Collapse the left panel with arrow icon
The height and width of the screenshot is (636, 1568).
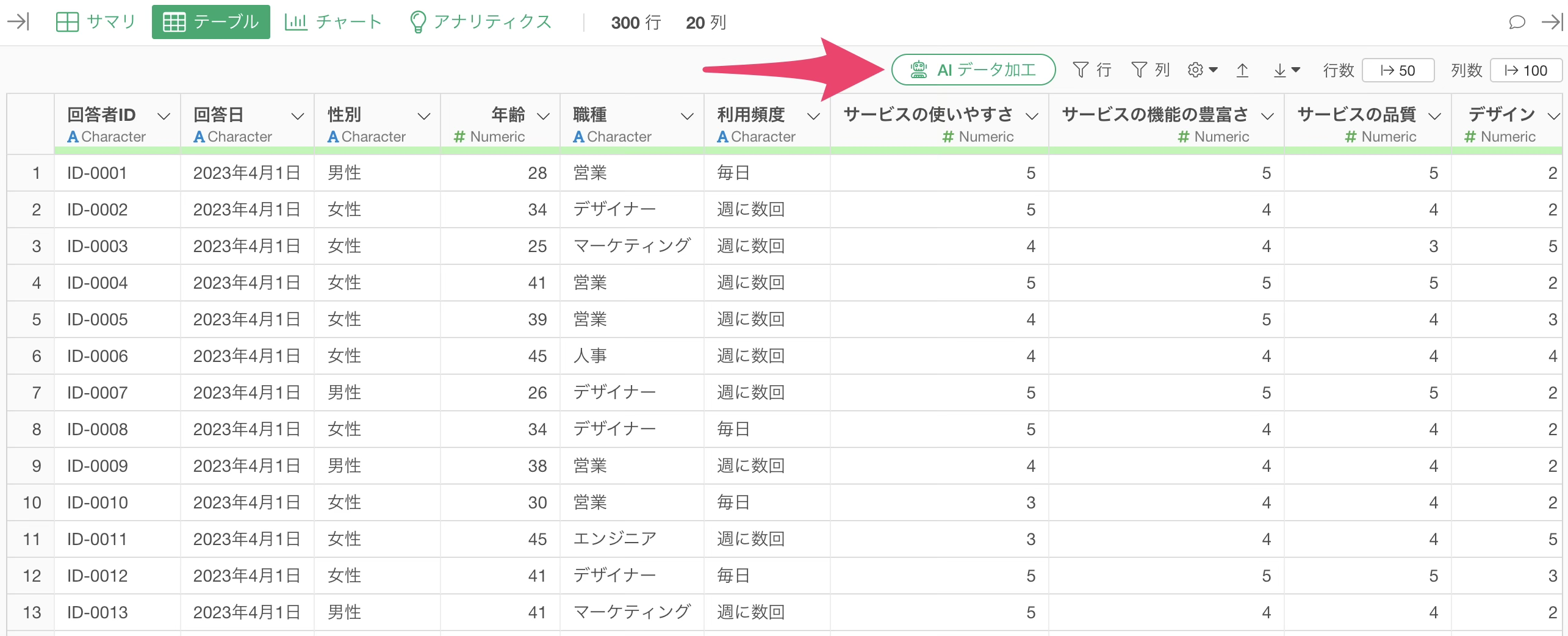[x=18, y=23]
